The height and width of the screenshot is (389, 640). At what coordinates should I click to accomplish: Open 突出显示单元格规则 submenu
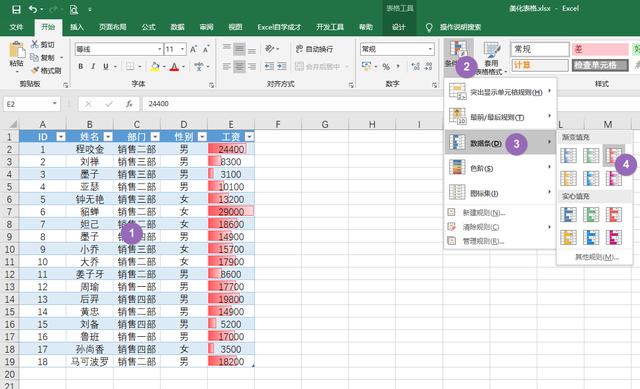click(x=500, y=92)
